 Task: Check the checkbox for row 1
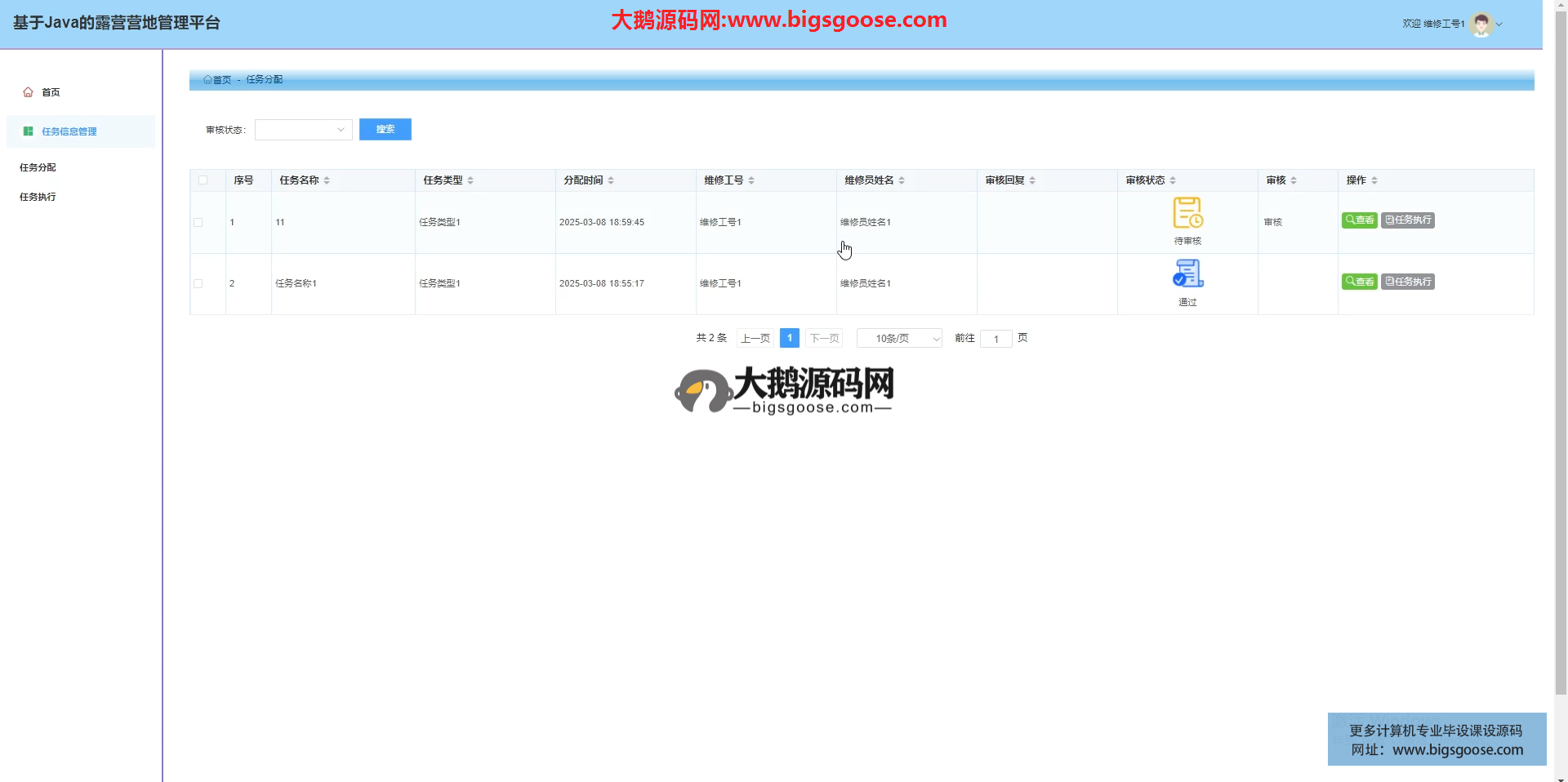(198, 222)
